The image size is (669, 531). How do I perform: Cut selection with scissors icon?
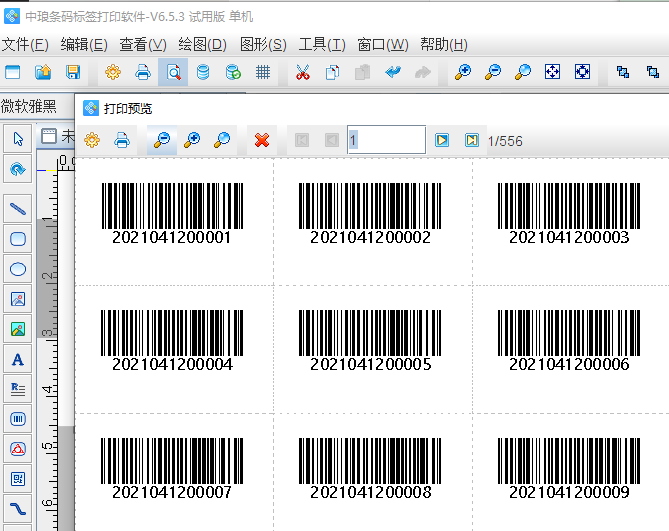coord(303,72)
